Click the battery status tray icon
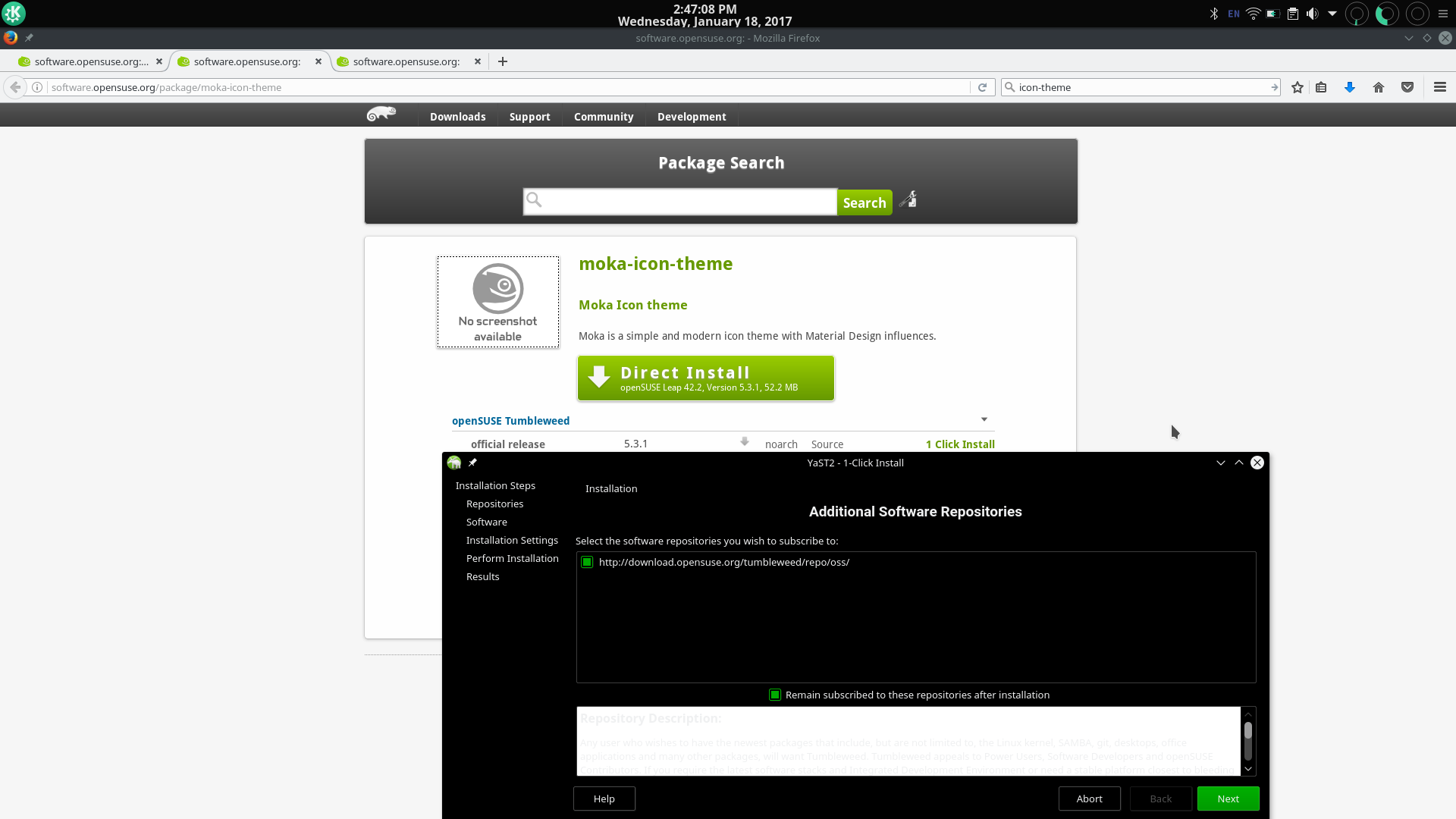 pyautogui.click(x=1273, y=14)
